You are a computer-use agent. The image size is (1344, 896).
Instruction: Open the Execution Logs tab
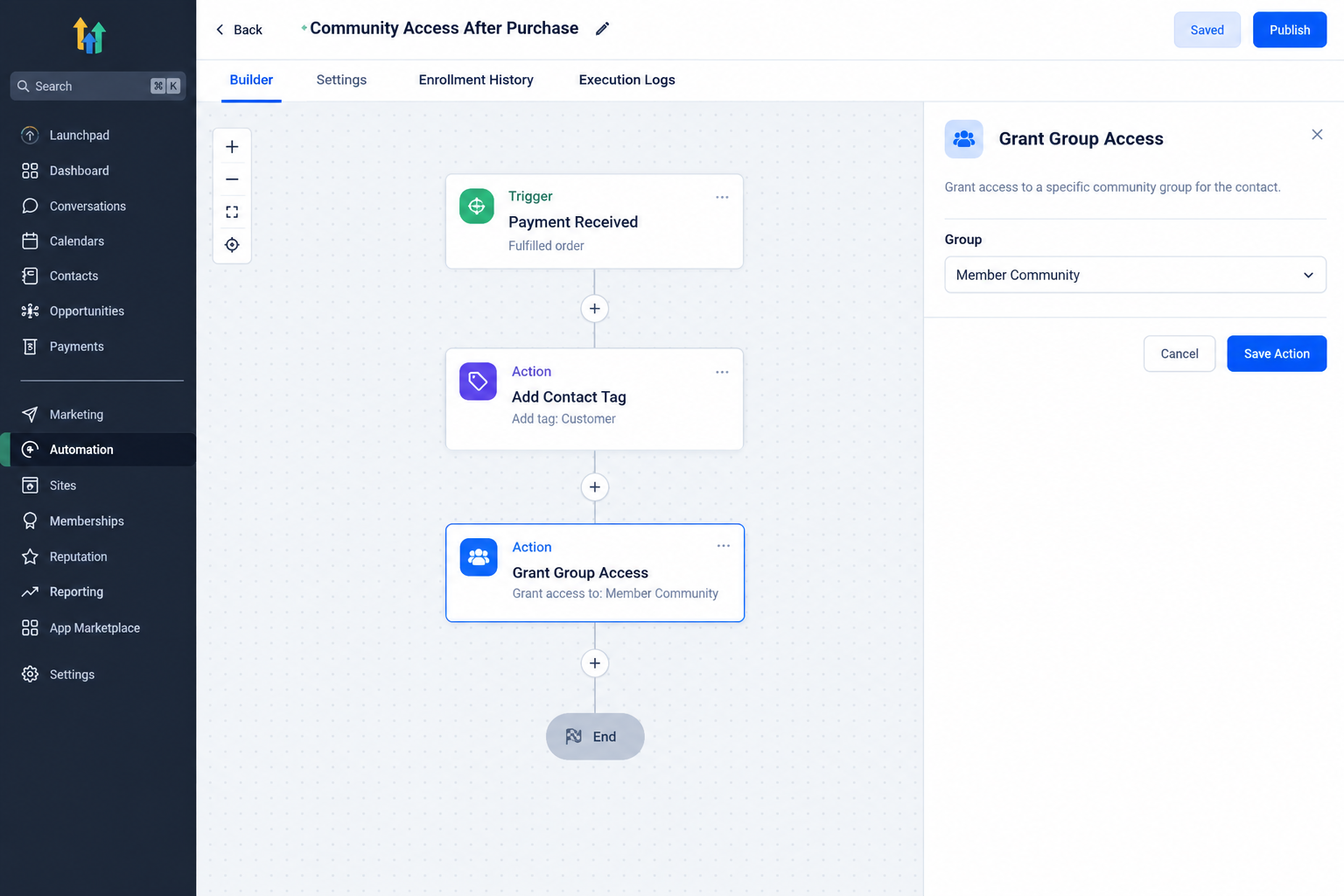click(626, 80)
